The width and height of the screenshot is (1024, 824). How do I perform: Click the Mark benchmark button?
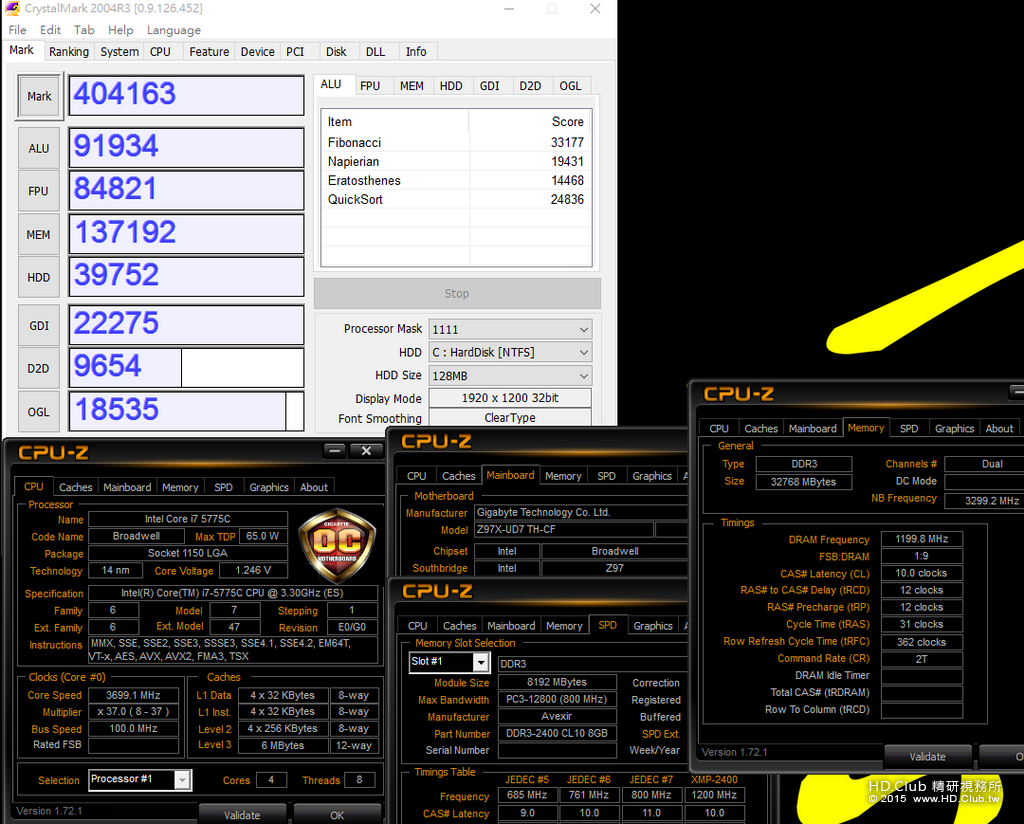[x=39, y=96]
